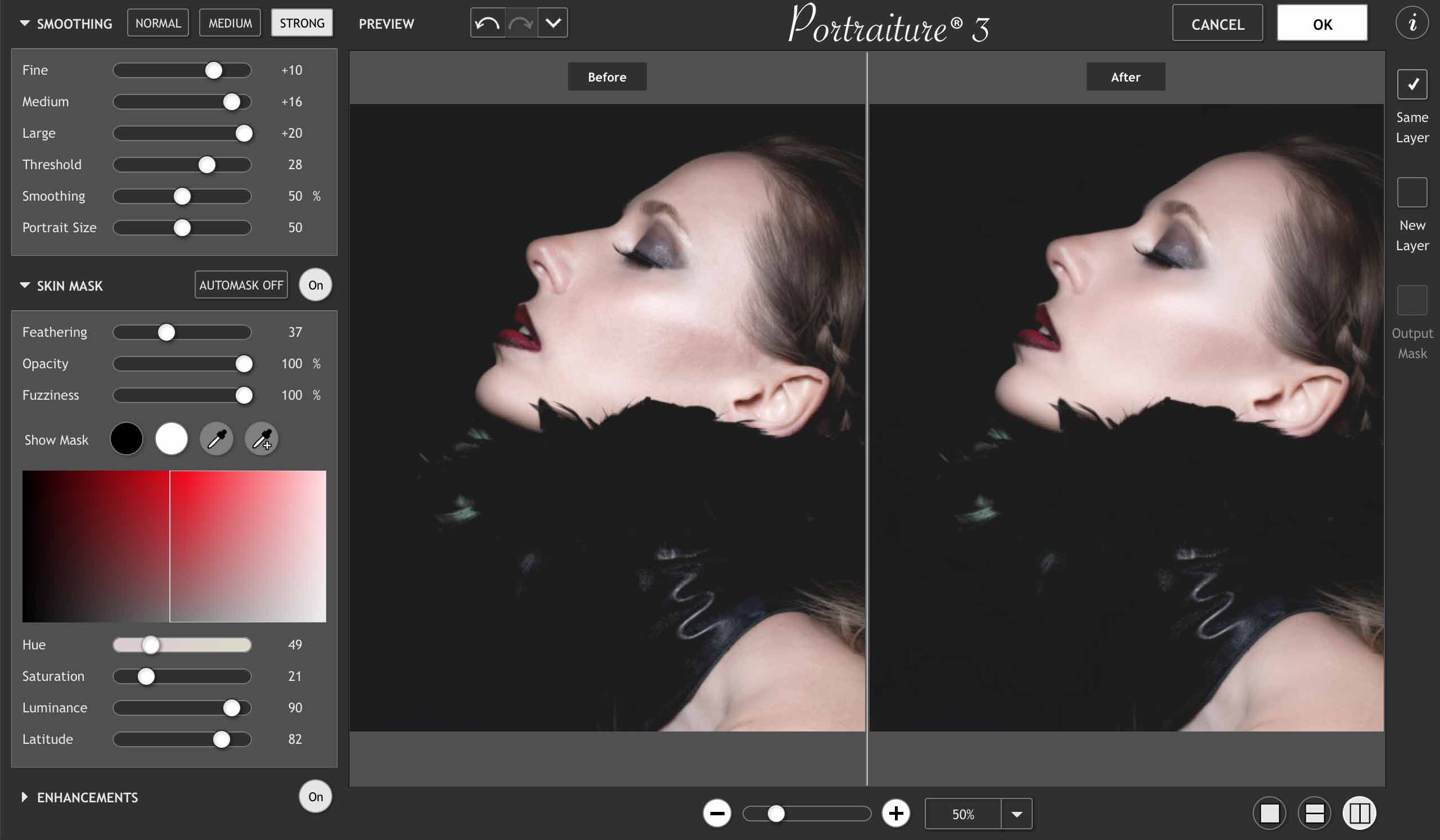Image resolution: width=1440 pixels, height=840 pixels.
Task: Click the add mask brush icon
Action: (x=263, y=439)
